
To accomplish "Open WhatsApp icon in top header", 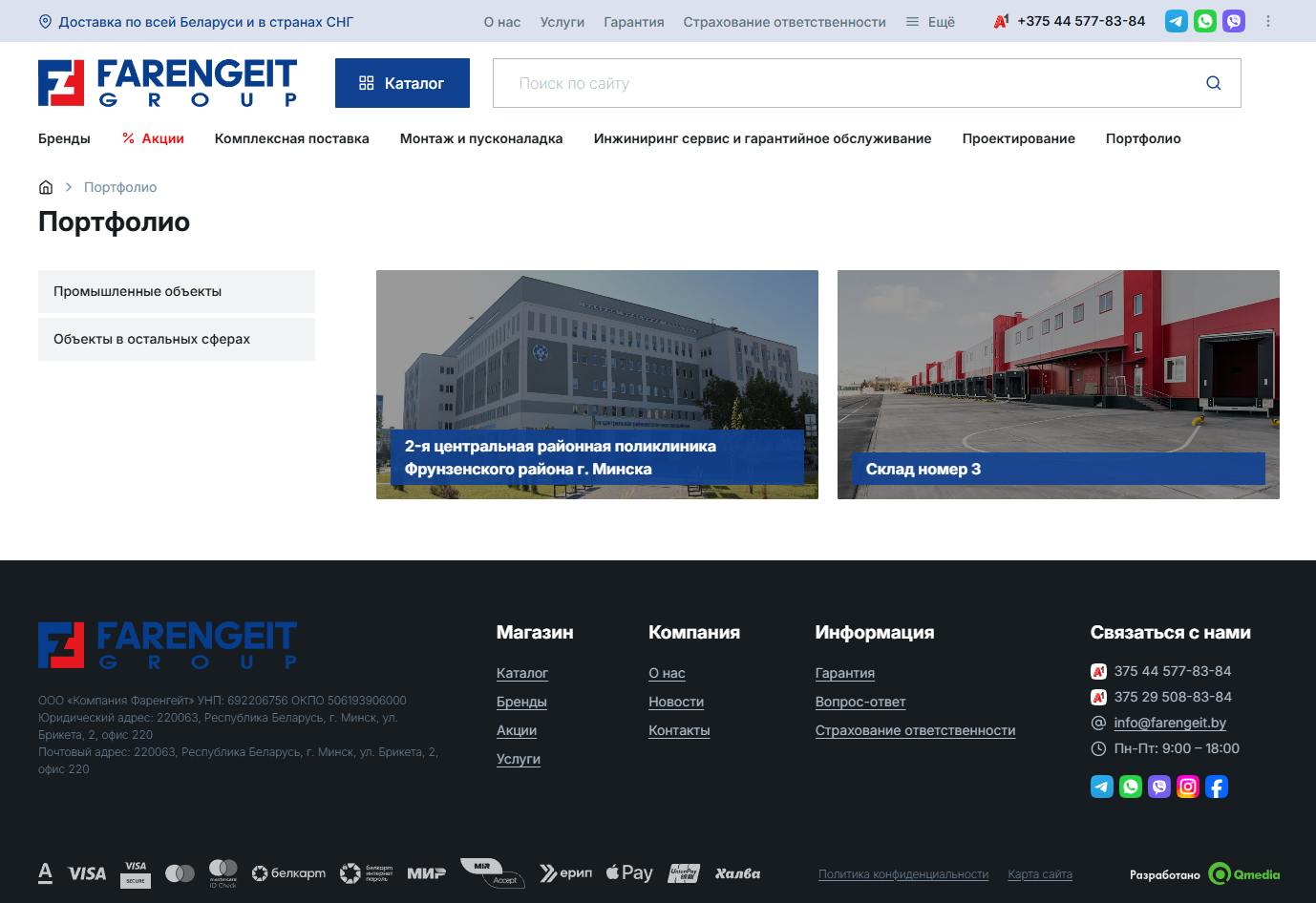I will coord(1205,21).
